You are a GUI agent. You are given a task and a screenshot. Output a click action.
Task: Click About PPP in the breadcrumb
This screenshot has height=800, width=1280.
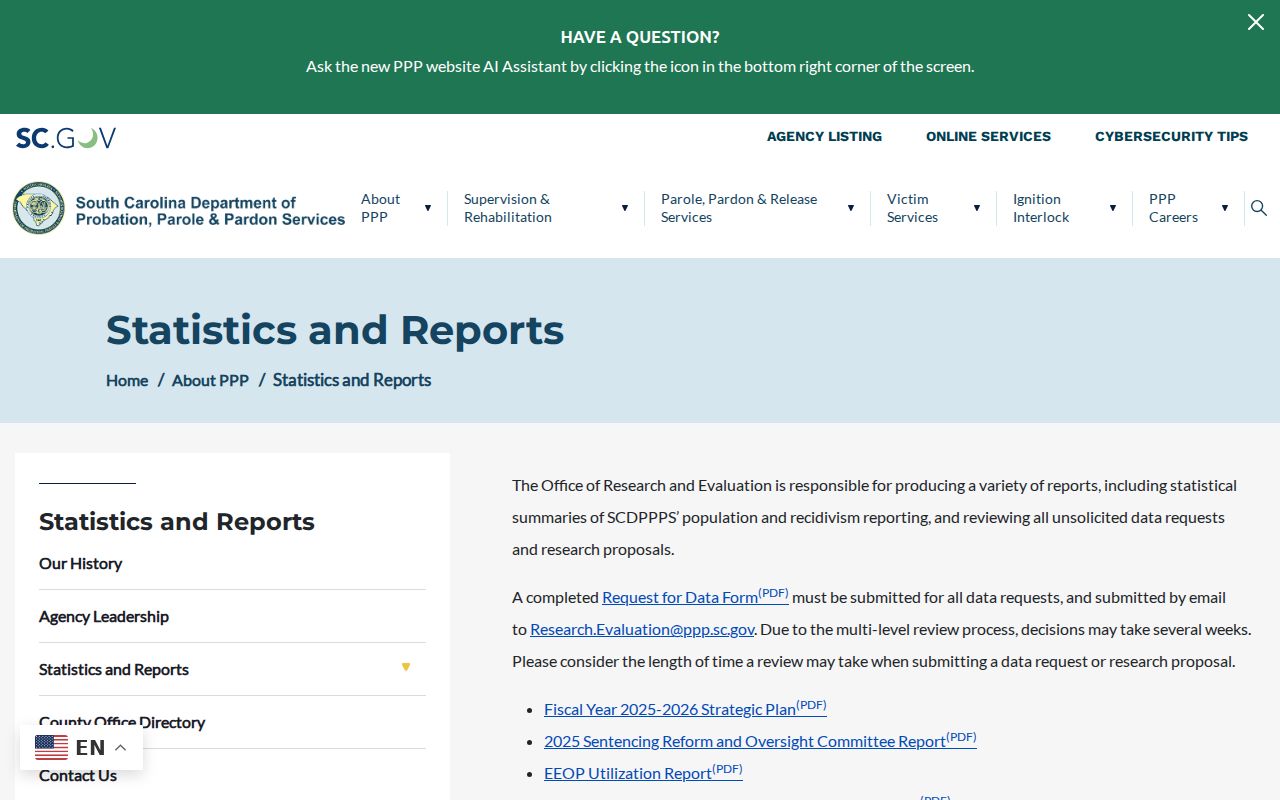[x=210, y=381]
